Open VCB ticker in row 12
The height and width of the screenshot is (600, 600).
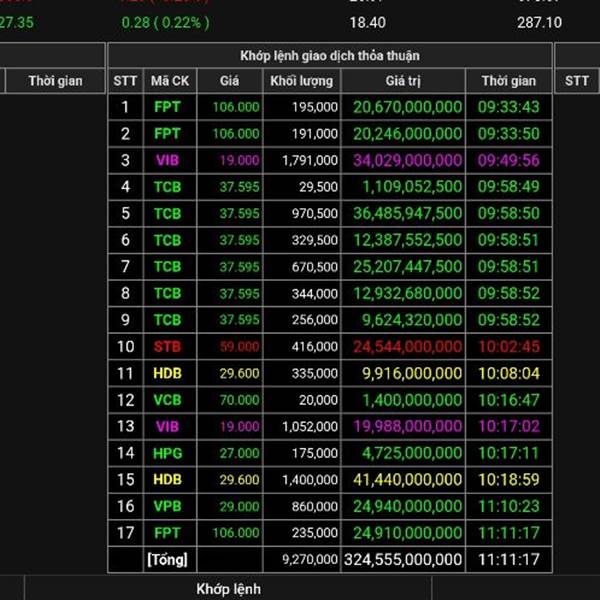pos(167,399)
